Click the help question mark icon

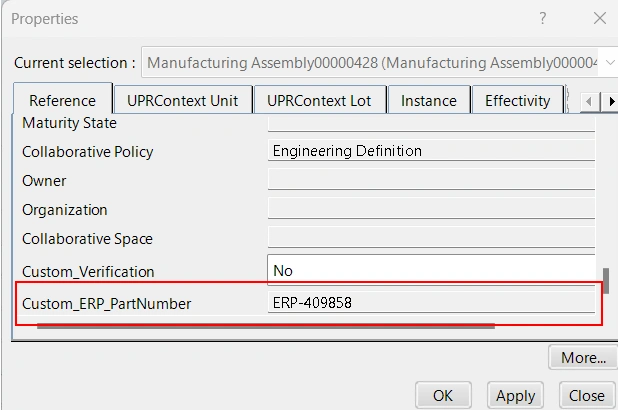543,18
